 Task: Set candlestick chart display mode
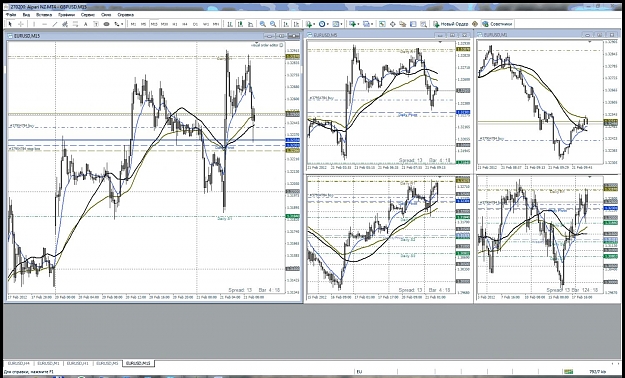[240, 24]
